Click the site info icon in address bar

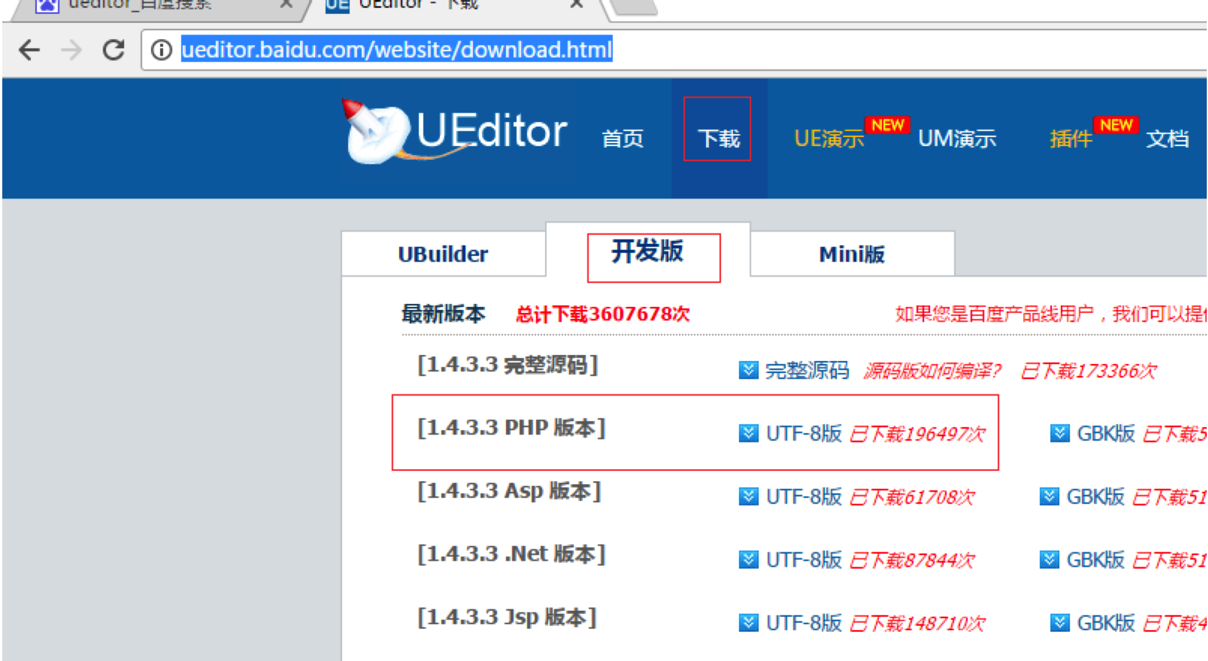(162, 50)
